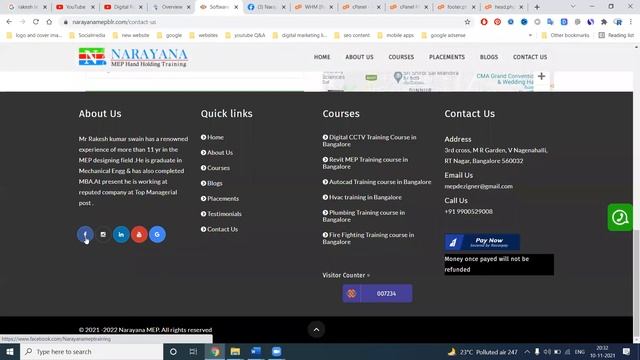640x360 pixels.
Task: Switch to the WHM browser tab
Action: [313, 7]
